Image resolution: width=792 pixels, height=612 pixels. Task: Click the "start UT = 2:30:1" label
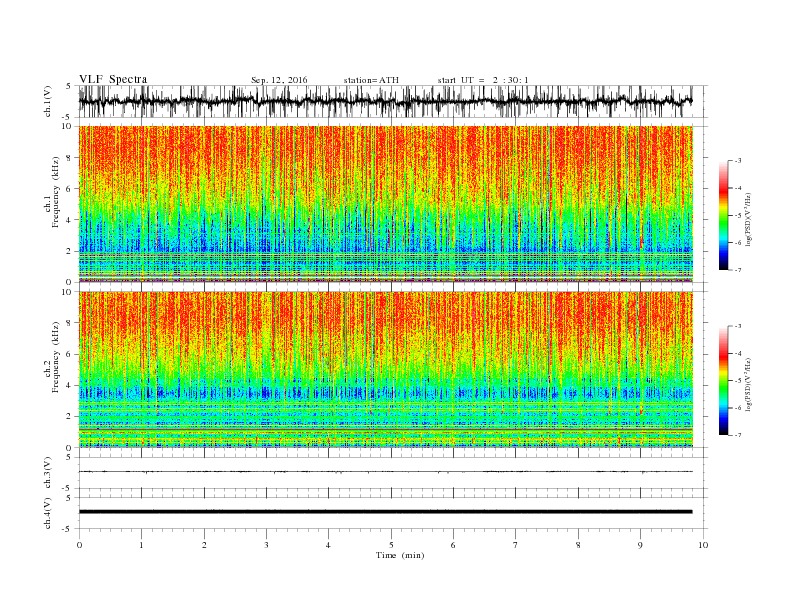[483, 80]
